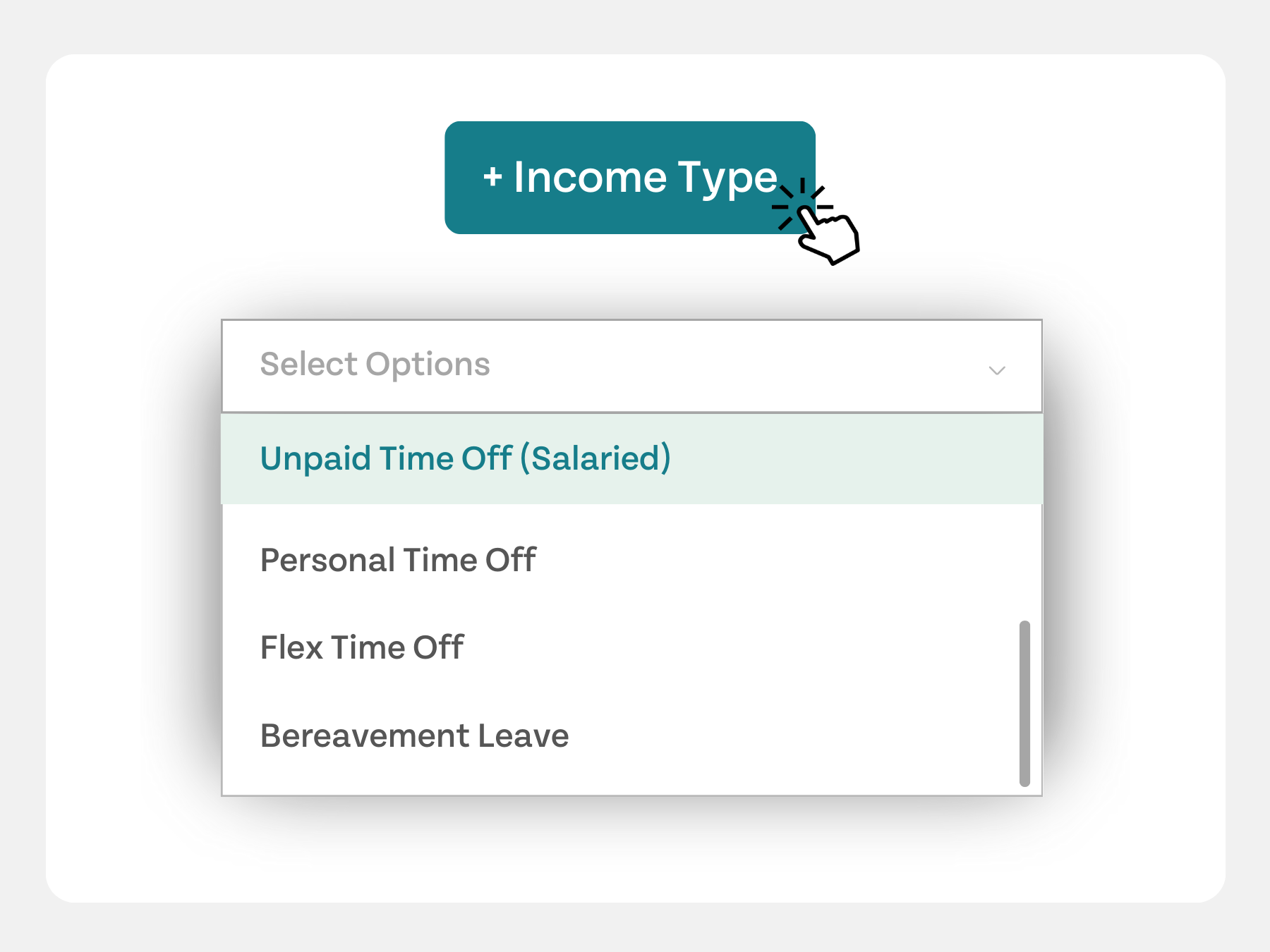
Task: Pick the "Flex Time Off" option
Action: [x=362, y=647]
